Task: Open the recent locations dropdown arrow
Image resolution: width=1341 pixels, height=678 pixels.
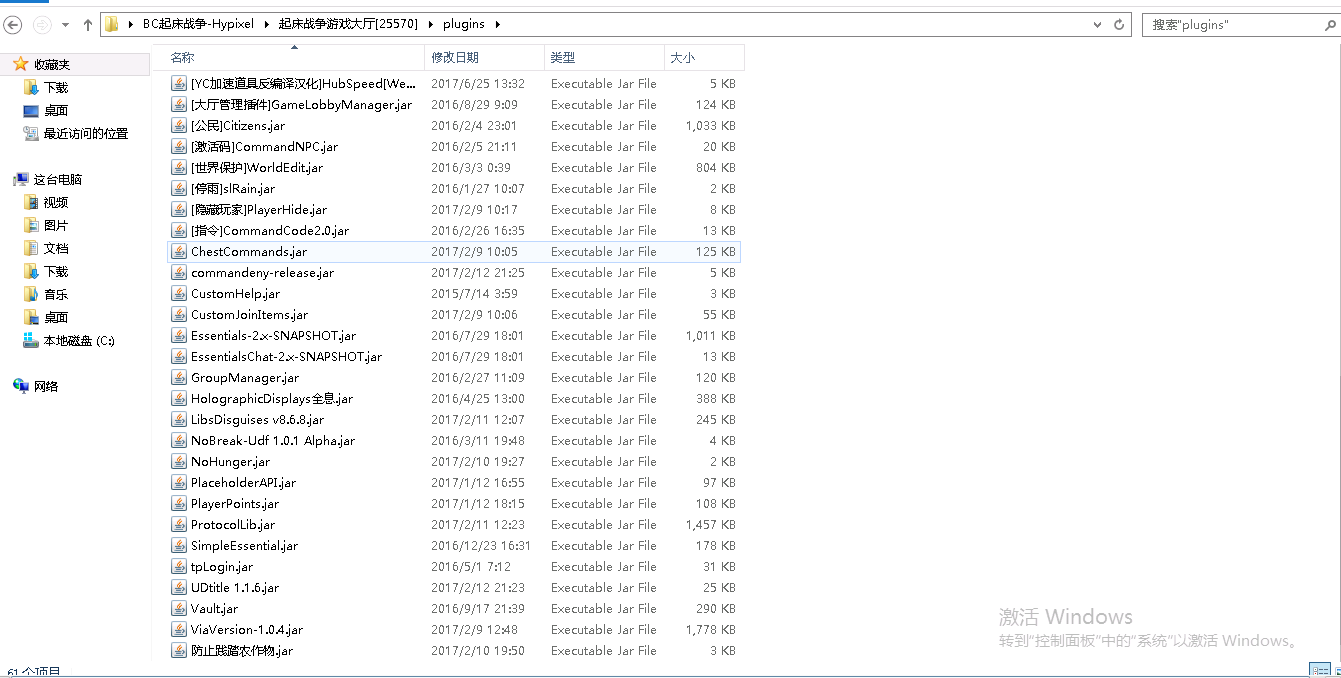Action: pos(66,25)
